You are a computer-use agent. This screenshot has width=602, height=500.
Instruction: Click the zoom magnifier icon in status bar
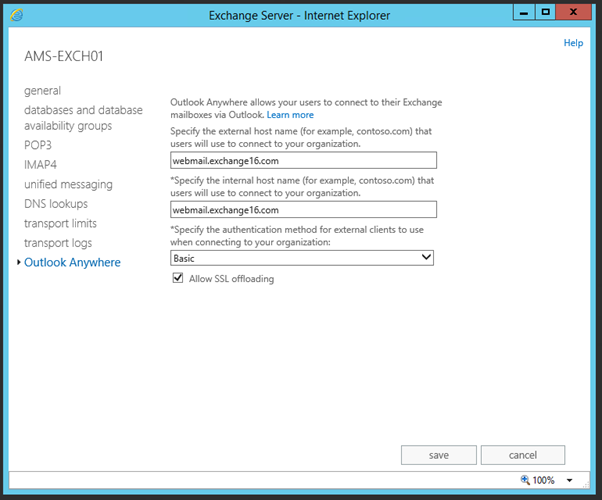pos(526,481)
